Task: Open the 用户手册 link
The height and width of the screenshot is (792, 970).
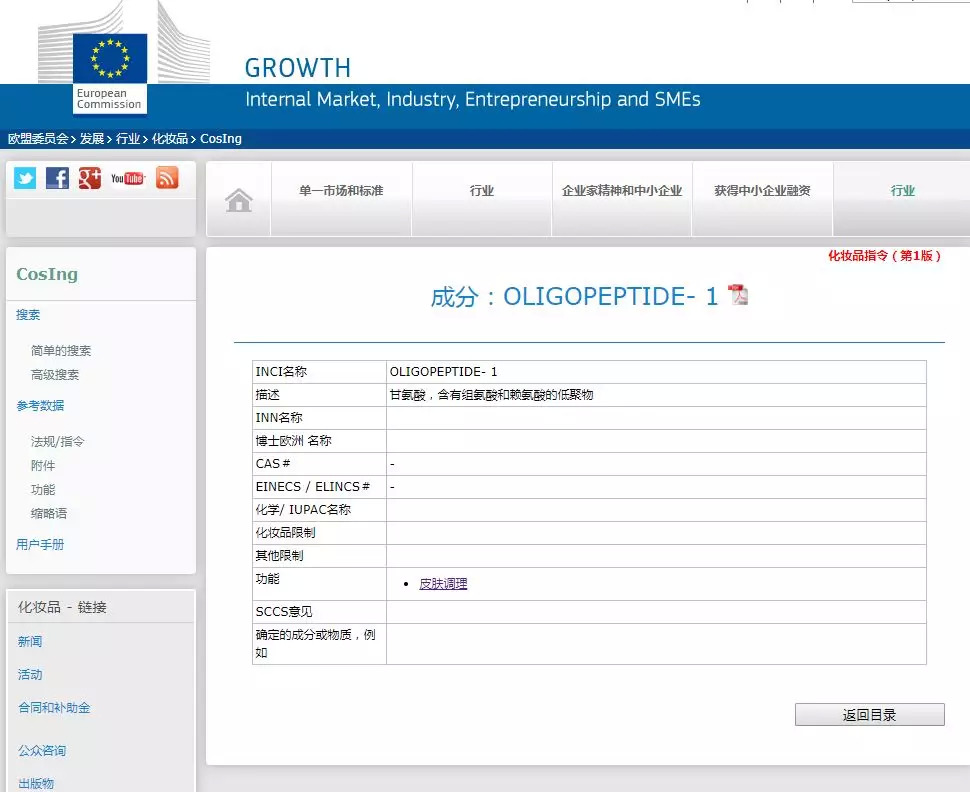Action: pos(40,544)
